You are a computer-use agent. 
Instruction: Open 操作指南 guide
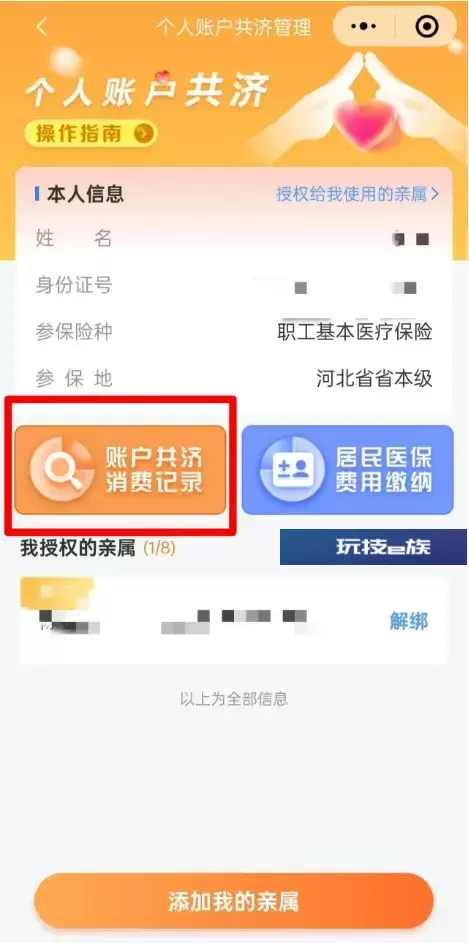91,134
